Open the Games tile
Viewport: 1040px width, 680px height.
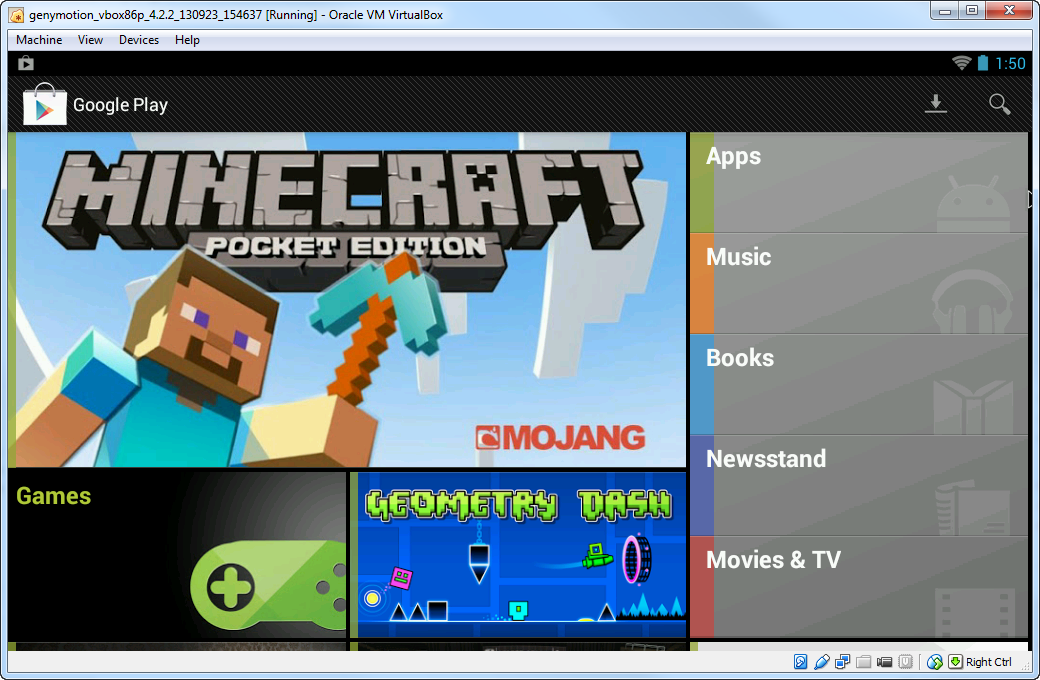click(x=177, y=555)
